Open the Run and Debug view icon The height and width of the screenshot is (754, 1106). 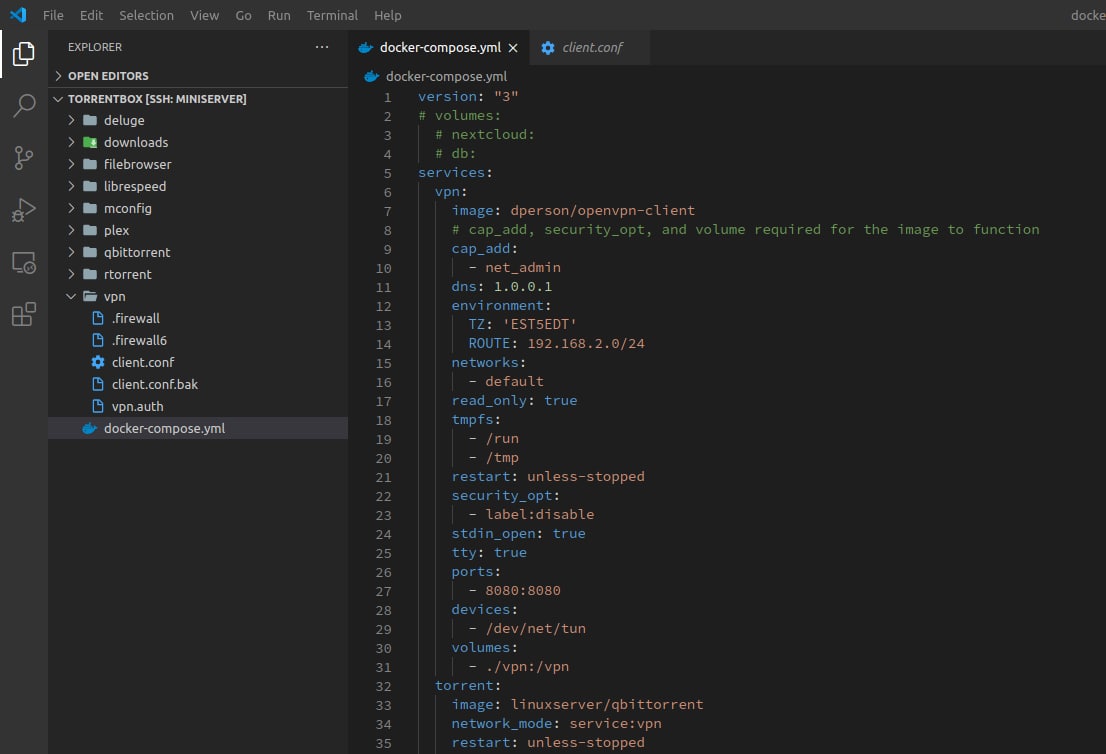tap(23, 210)
